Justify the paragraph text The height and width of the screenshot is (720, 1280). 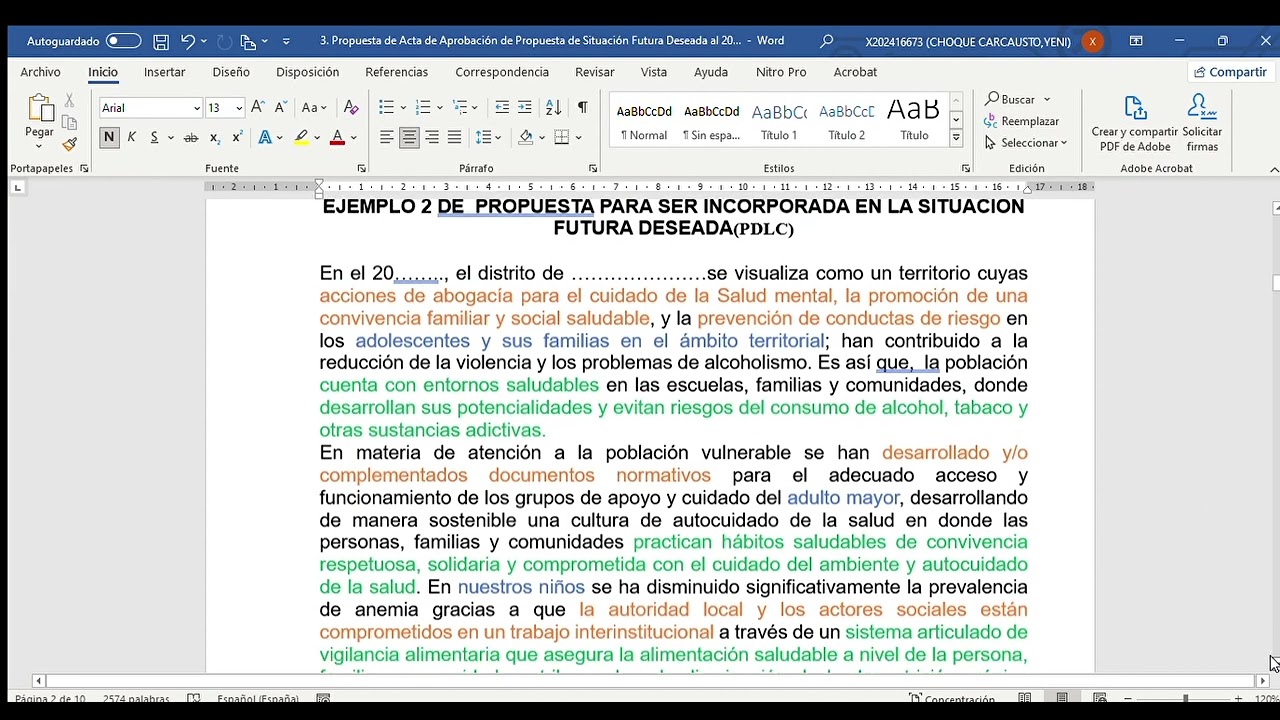tap(454, 137)
